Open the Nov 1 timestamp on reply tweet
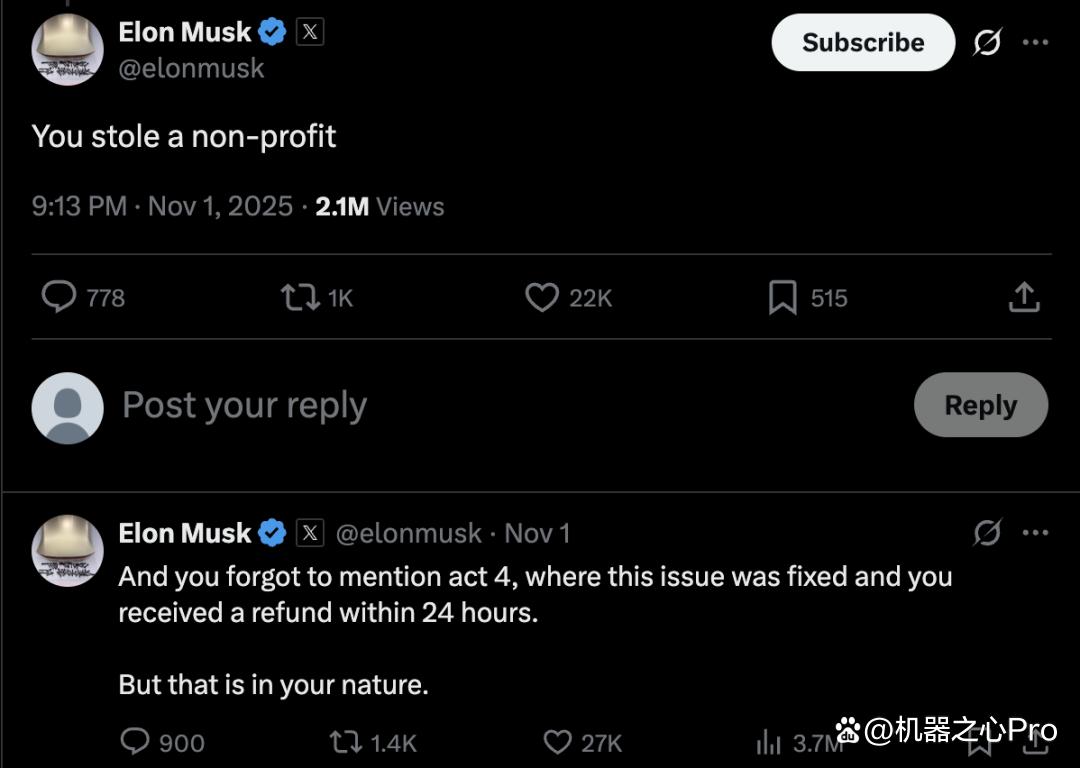Viewport: 1080px width, 768px height. 537,534
